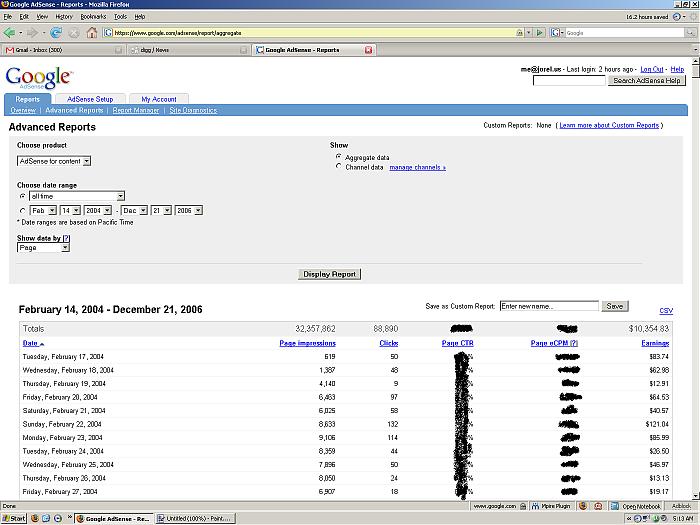Open the Show data by Page dropdown
The image size is (700, 525).
[43, 247]
